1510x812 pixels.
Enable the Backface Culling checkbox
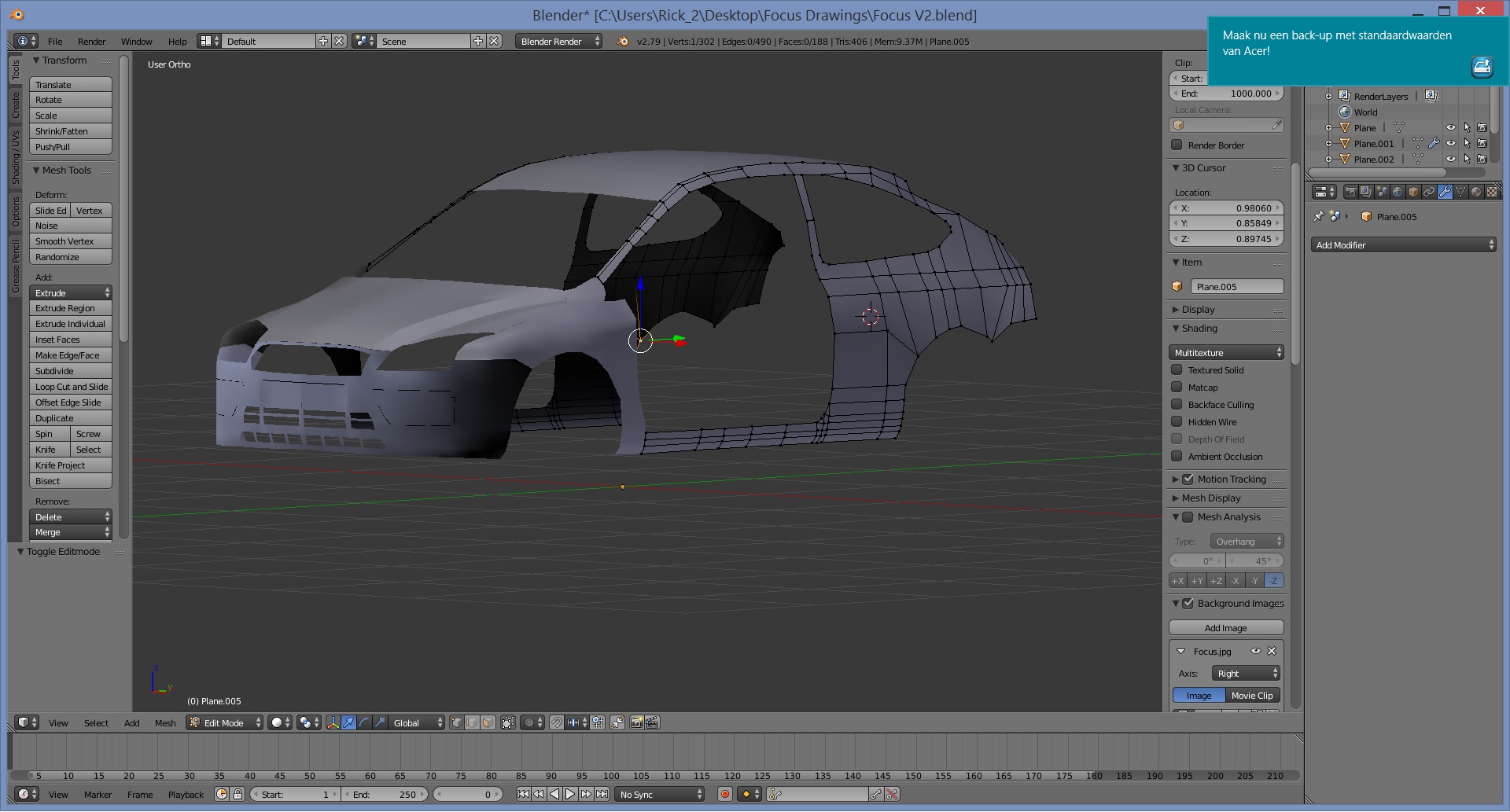(x=1177, y=405)
